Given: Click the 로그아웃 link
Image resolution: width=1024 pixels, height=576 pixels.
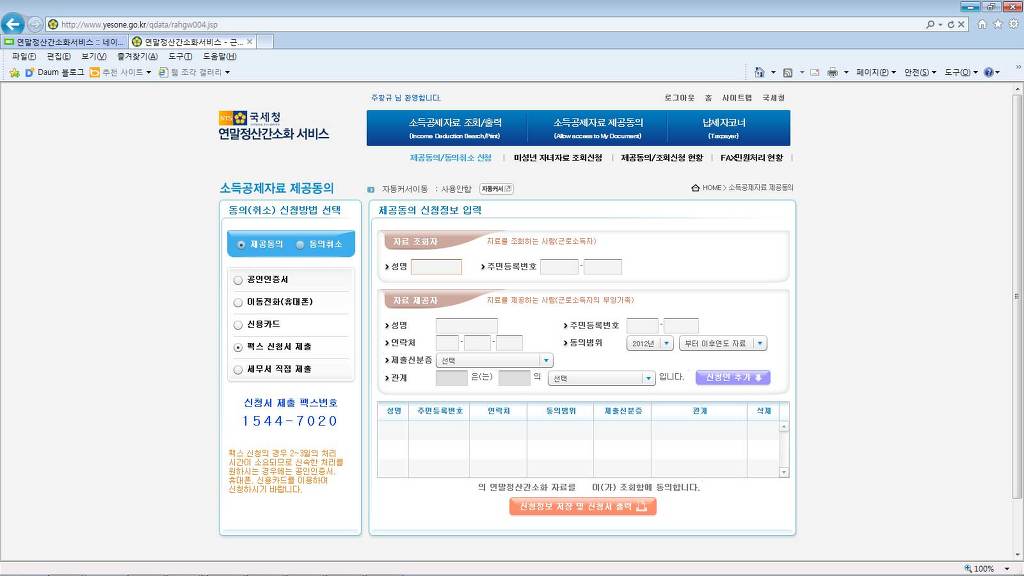Looking at the screenshot, I should tap(679, 98).
